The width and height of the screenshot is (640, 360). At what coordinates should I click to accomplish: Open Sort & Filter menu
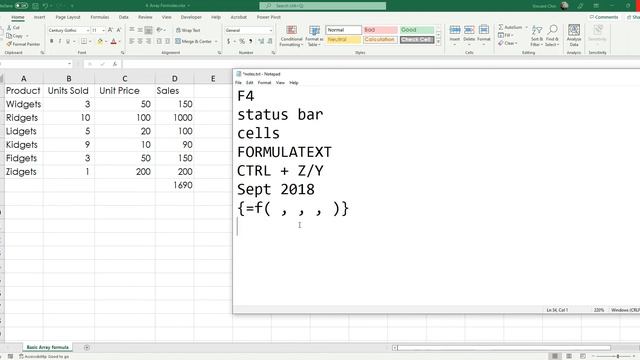pos(537,36)
